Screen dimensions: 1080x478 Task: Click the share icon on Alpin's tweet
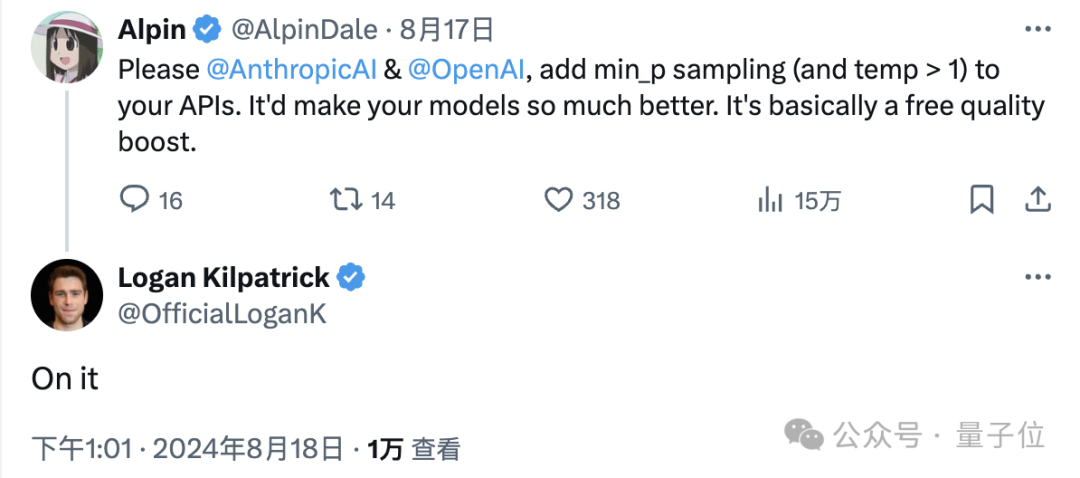click(1037, 199)
